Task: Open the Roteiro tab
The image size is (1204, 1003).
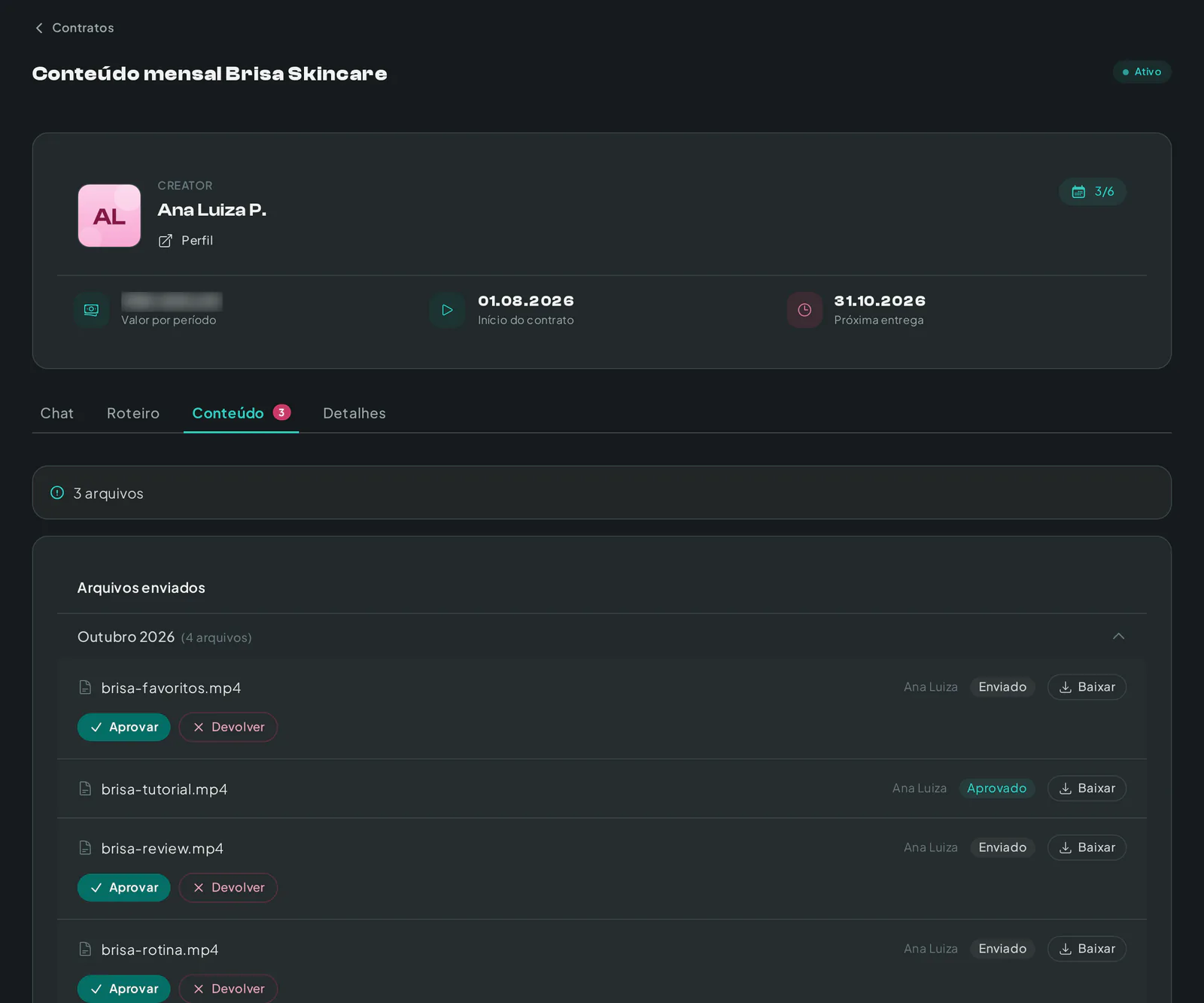Action: click(133, 413)
